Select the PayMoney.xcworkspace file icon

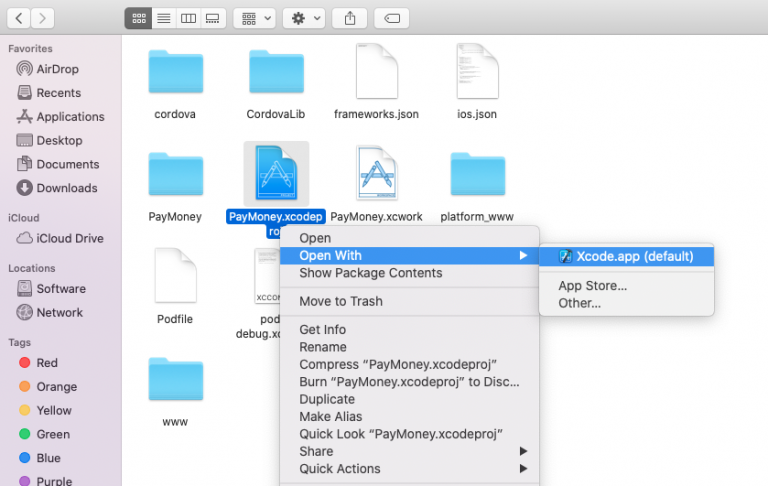[378, 174]
